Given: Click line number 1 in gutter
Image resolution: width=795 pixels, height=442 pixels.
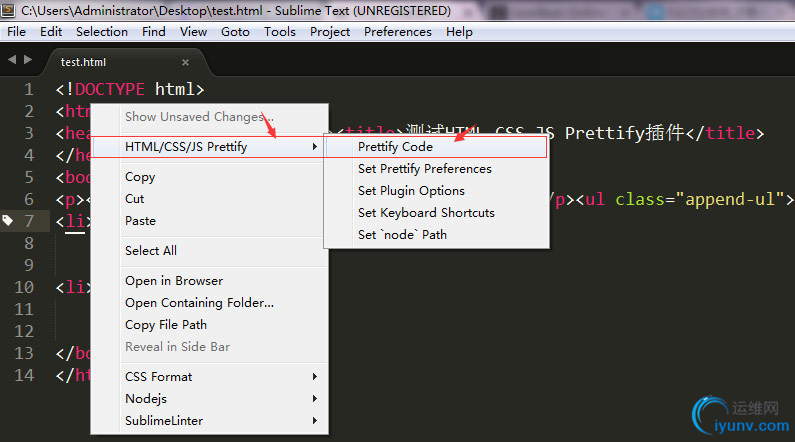Looking at the screenshot, I should coord(29,89).
